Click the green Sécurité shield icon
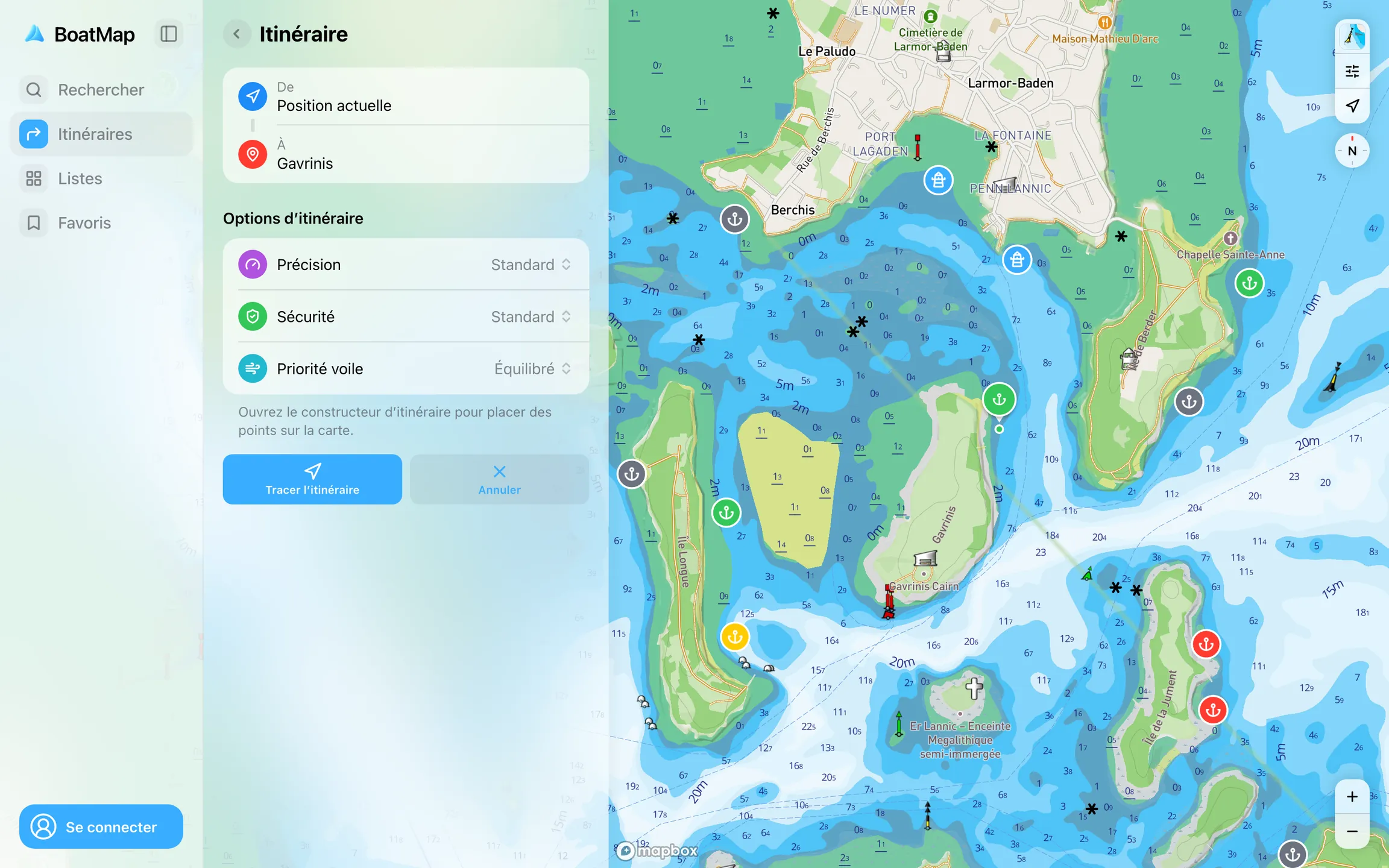Screen dimensions: 1389x868 (x=253, y=316)
